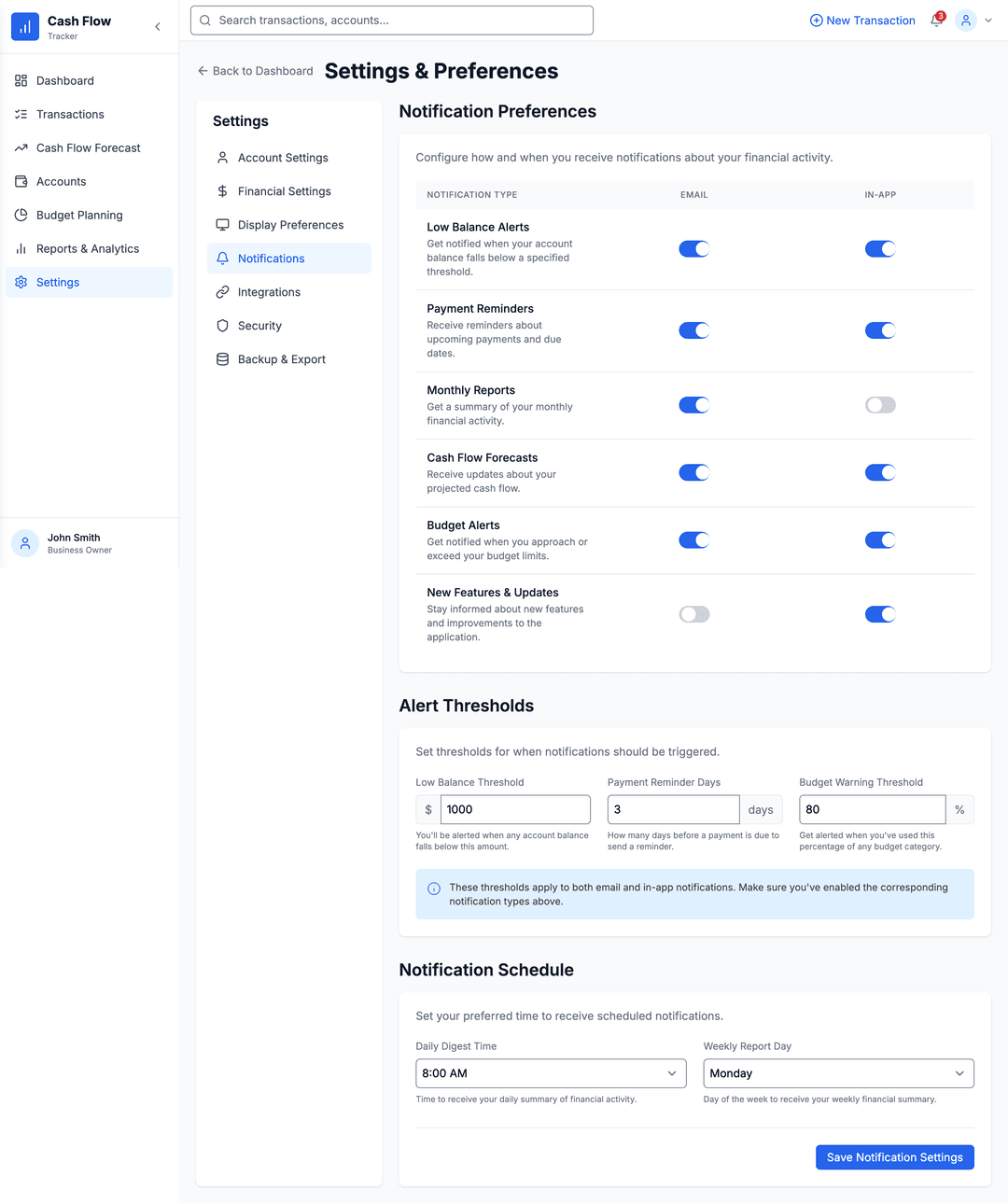
Task: Expand the account menu chevron in header
Action: click(x=988, y=21)
